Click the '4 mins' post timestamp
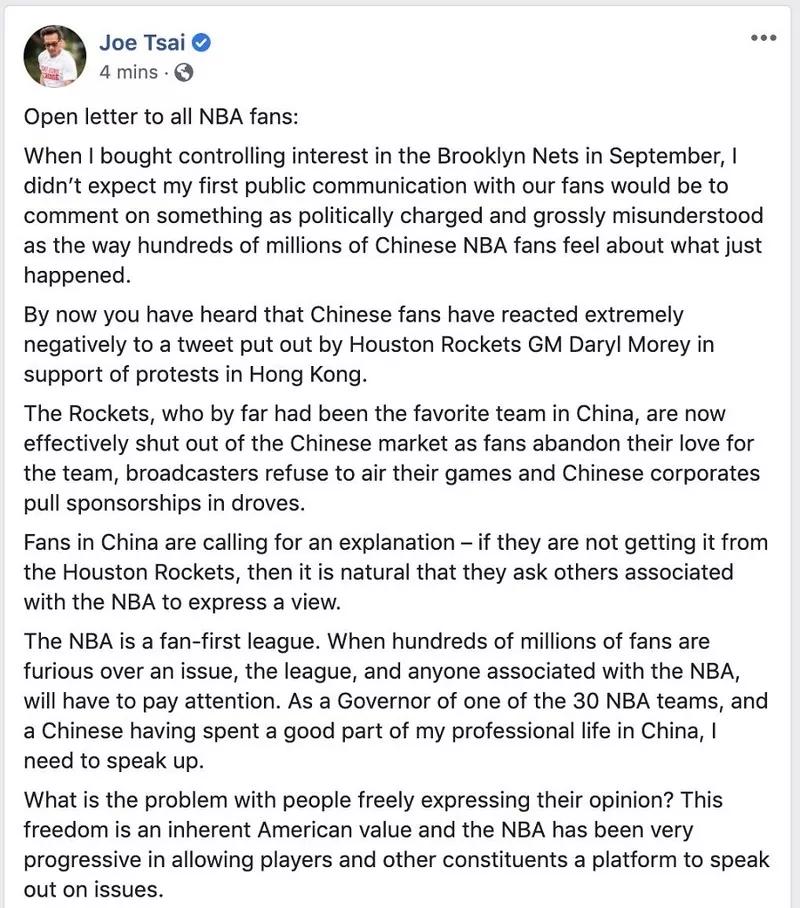This screenshot has height=908, width=800. coord(128,72)
